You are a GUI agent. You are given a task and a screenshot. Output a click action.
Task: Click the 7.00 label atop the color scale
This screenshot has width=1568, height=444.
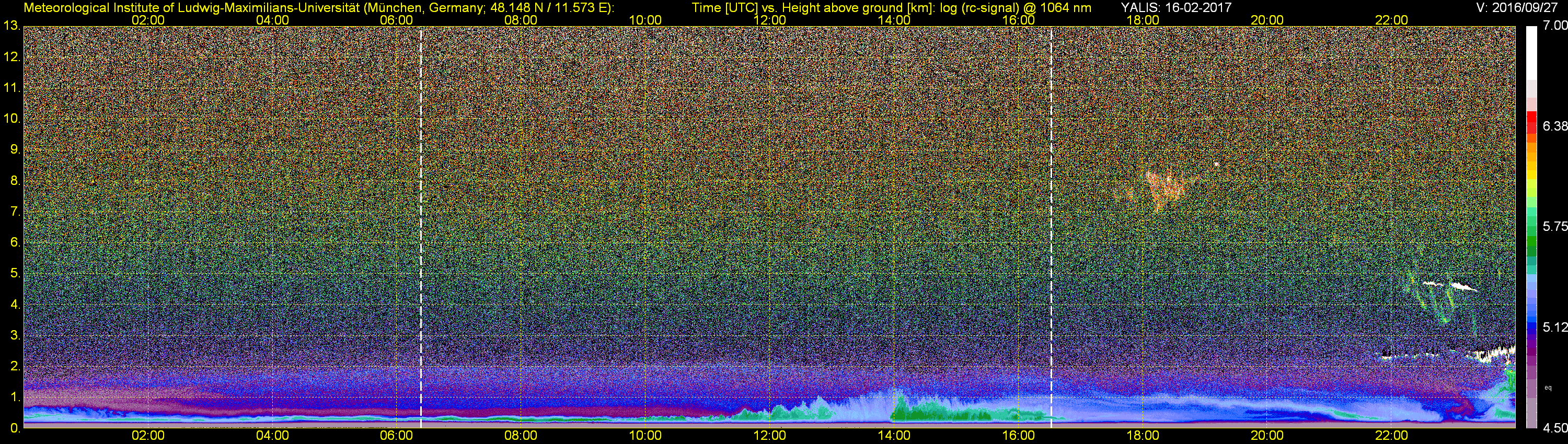coord(1554,26)
